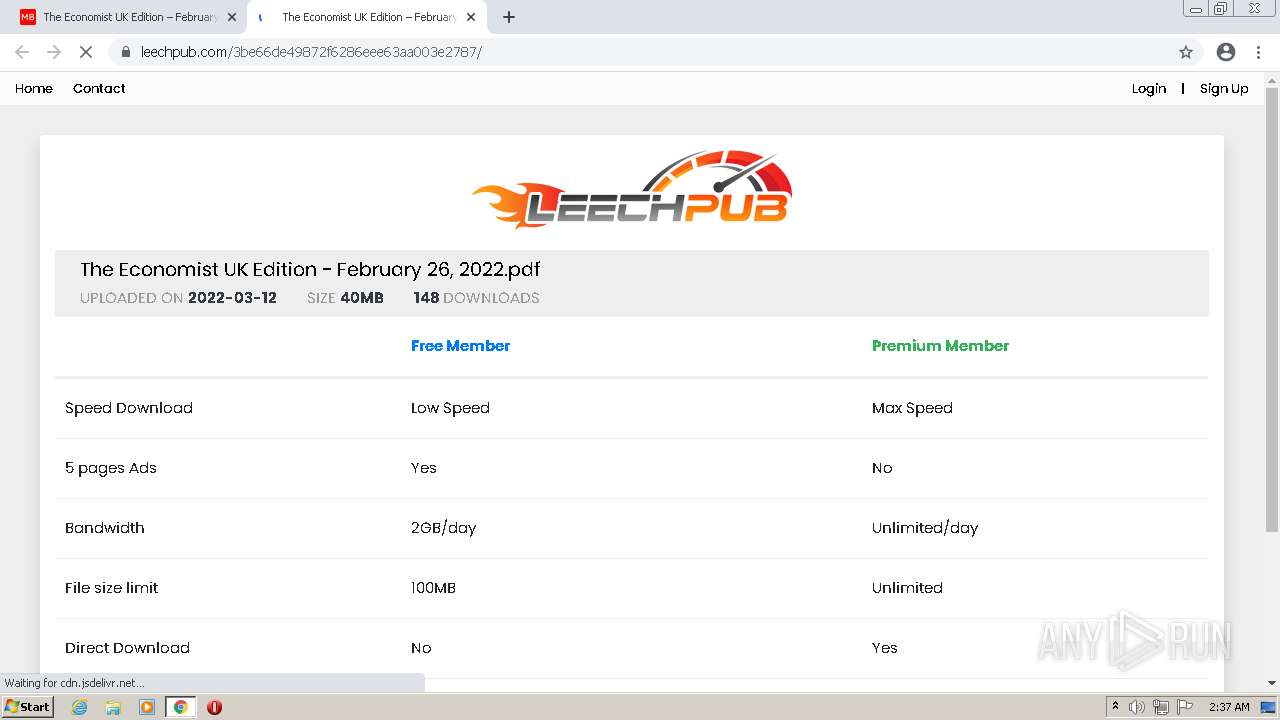Screen dimensions: 1280x720
Task: Click the Speed Download row label
Action: point(129,407)
